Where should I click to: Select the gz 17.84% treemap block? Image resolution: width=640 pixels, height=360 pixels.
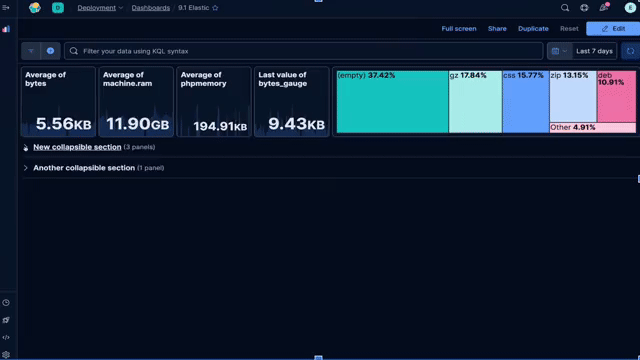pyautogui.click(x=475, y=102)
